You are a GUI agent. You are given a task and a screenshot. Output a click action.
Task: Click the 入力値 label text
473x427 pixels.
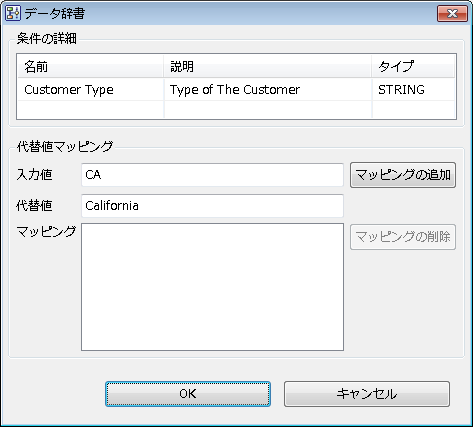[34, 175]
